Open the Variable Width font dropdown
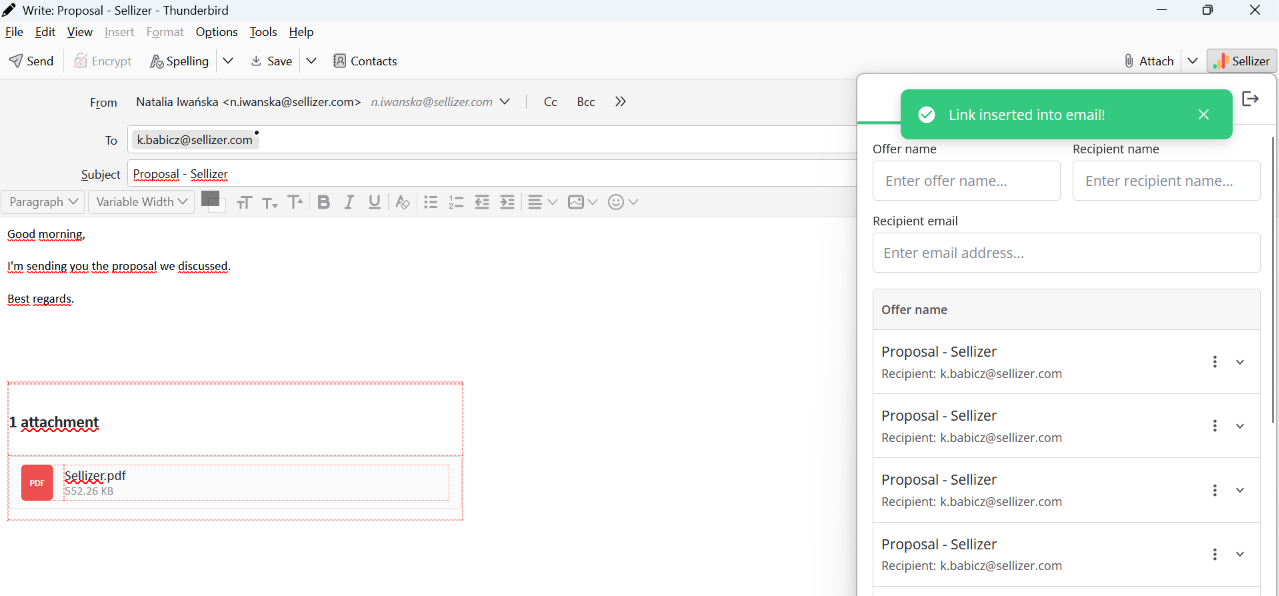Viewport: 1279px width, 596px height. tap(141, 202)
